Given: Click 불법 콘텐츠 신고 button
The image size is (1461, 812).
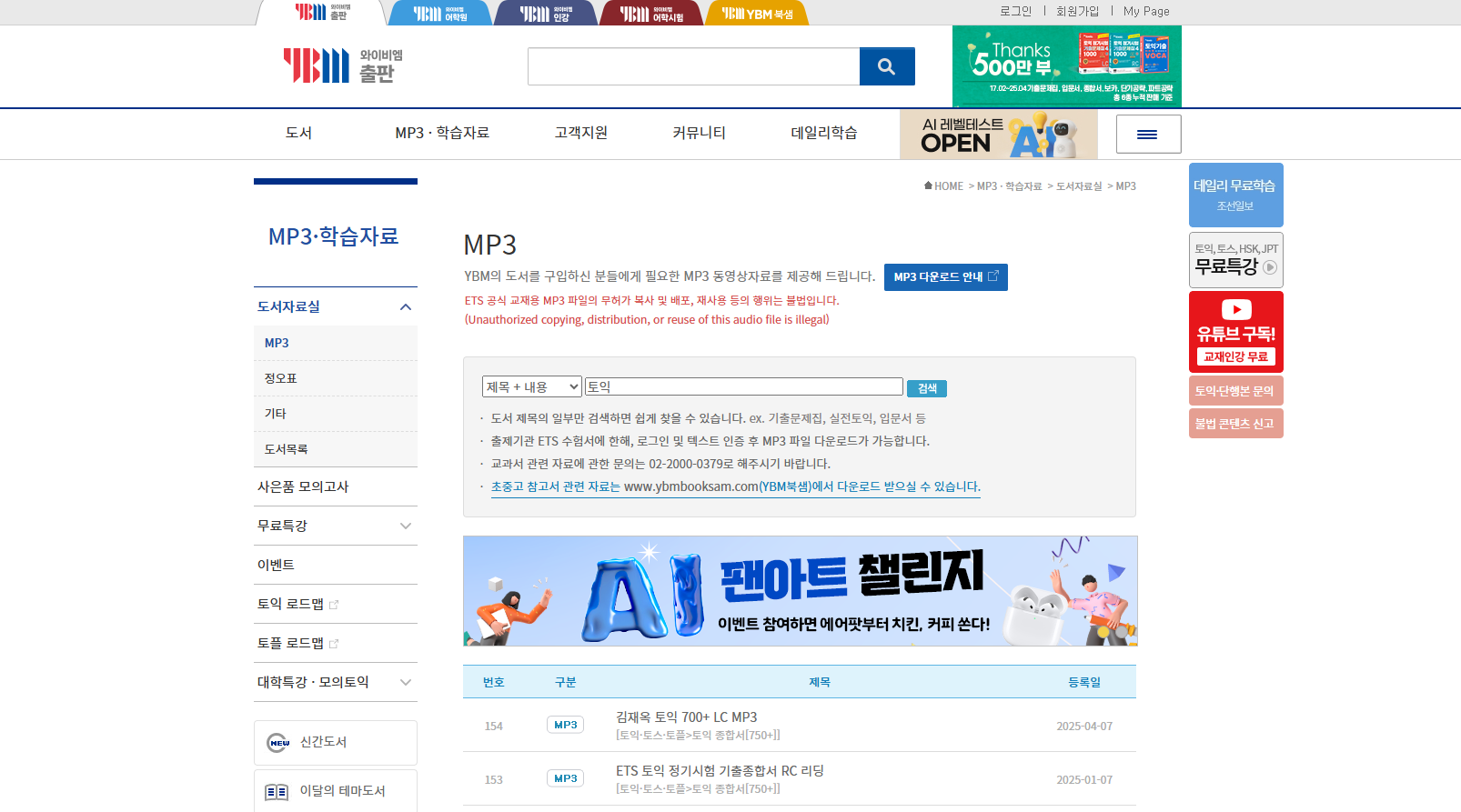Looking at the screenshot, I should 1235,424.
